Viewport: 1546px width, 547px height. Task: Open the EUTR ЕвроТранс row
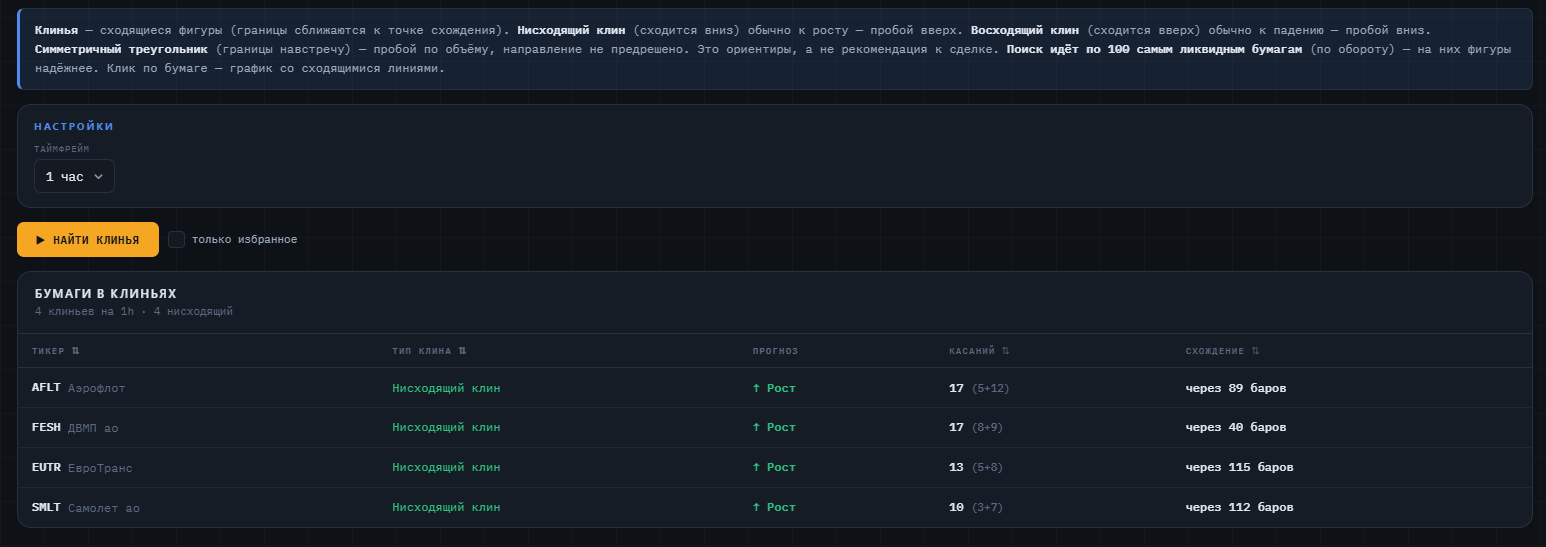pos(774,468)
